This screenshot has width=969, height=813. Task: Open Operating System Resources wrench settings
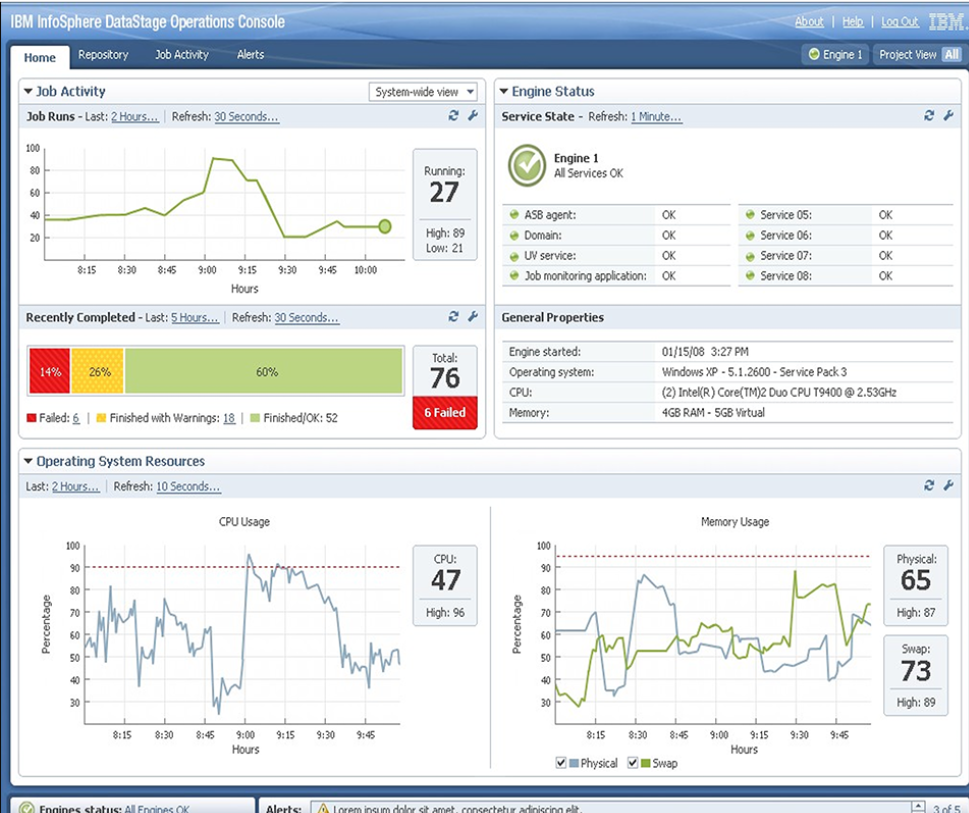coord(949,486)
